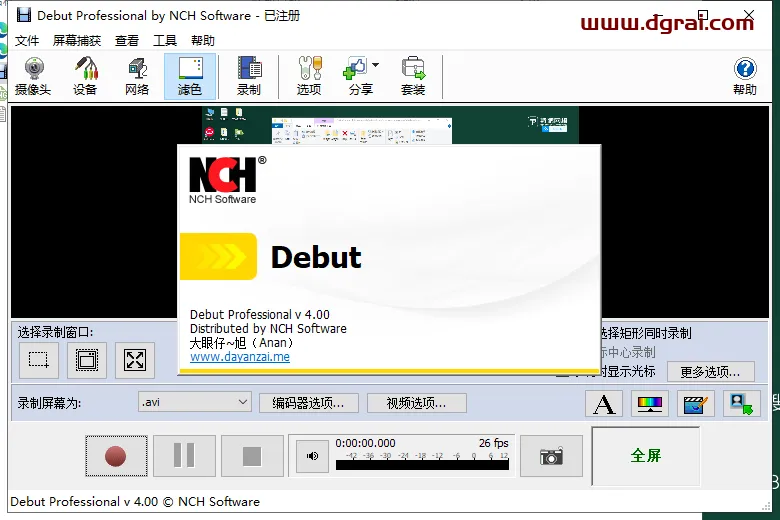Click the 编码器选项... button
This screenshot has height=520, width=780.
(308, 403)
